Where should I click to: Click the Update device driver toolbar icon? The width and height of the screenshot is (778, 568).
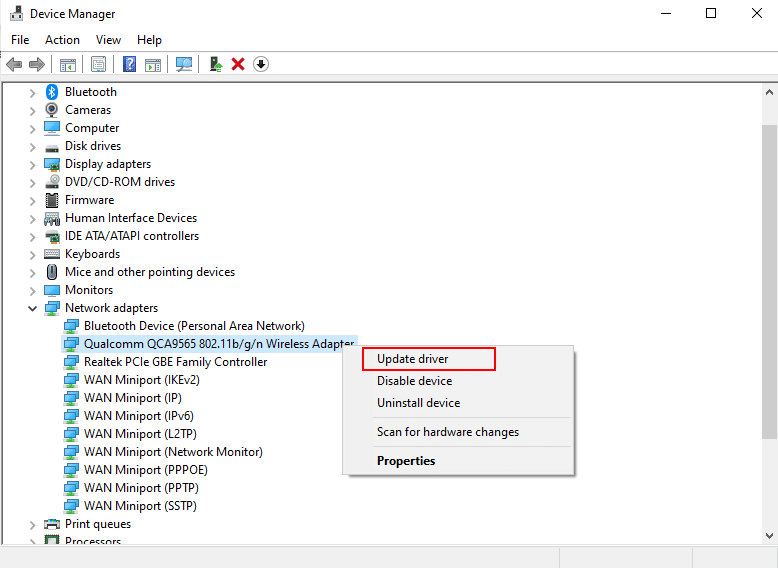coord(216,64)
